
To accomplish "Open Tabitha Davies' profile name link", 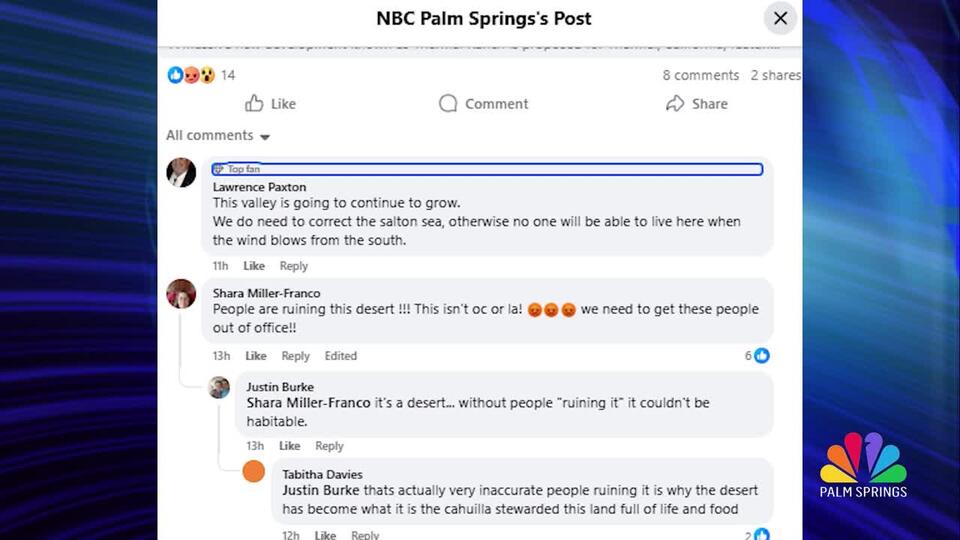I will (322, 474).
